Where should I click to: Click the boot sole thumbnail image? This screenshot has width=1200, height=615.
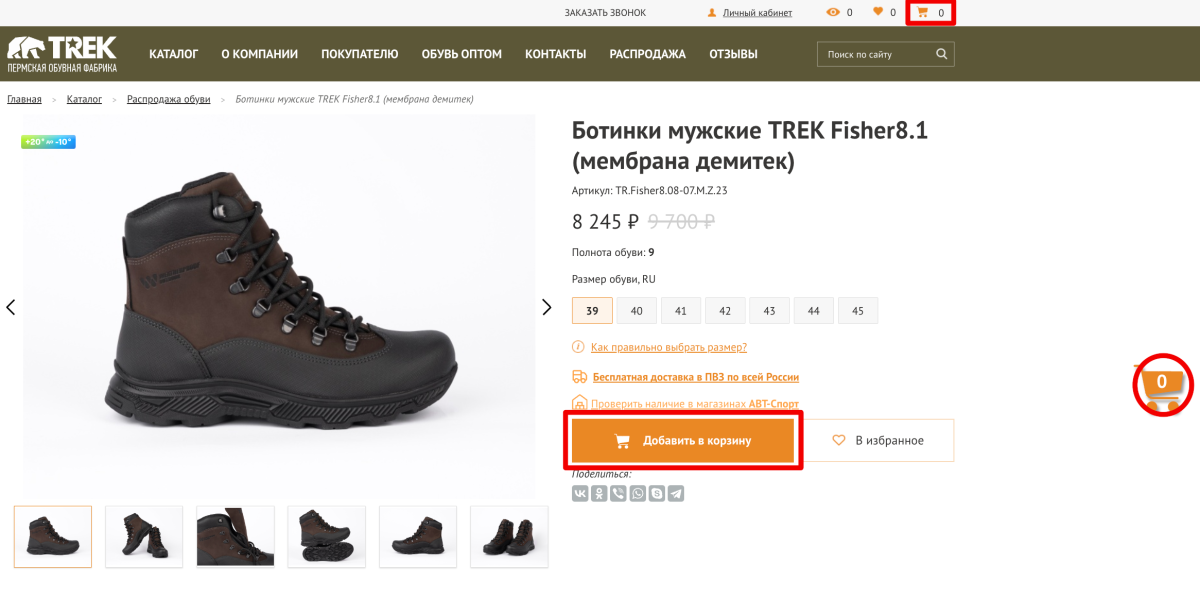pos(326,537)
